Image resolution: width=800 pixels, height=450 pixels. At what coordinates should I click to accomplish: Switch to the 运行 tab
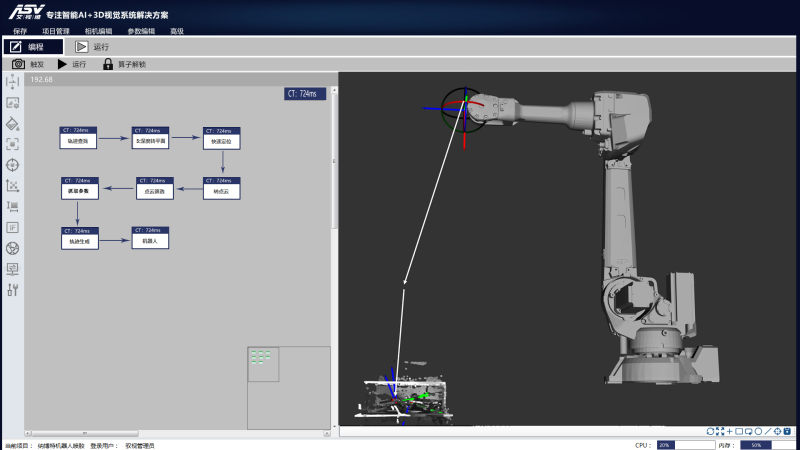[92, 46]
